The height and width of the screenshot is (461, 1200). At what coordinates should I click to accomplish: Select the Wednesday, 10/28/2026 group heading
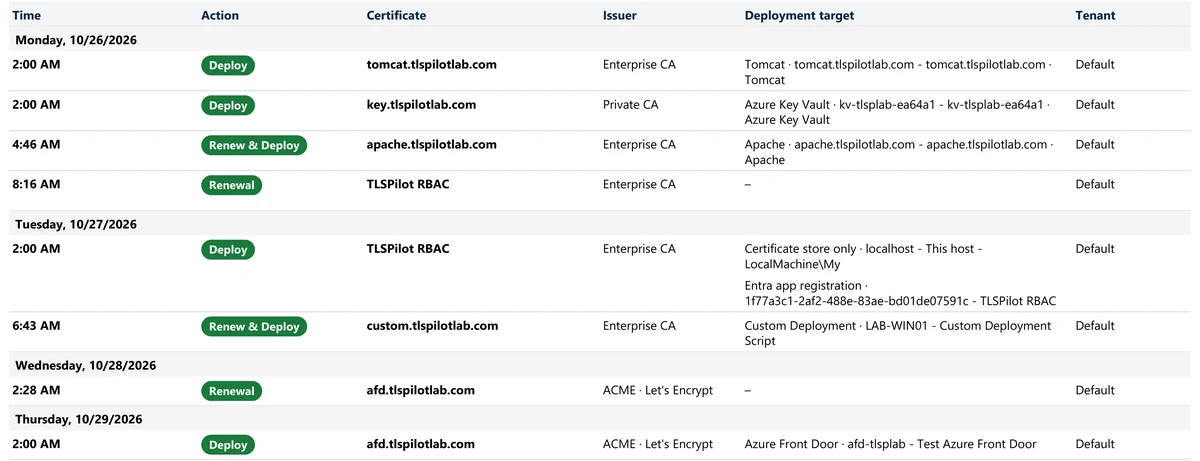(x=85, y=366)
